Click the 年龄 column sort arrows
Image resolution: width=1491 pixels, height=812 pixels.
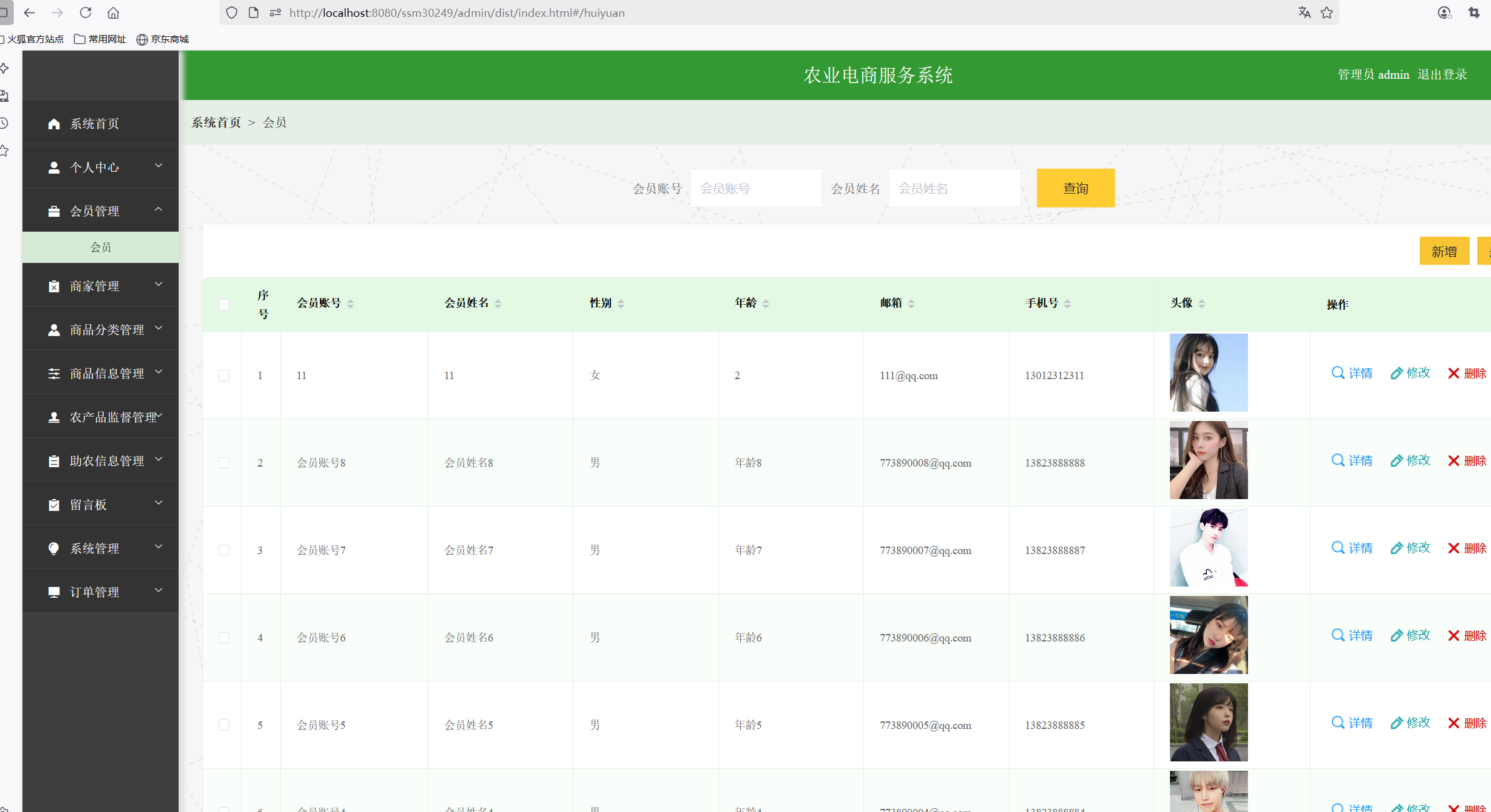(766, 304)
